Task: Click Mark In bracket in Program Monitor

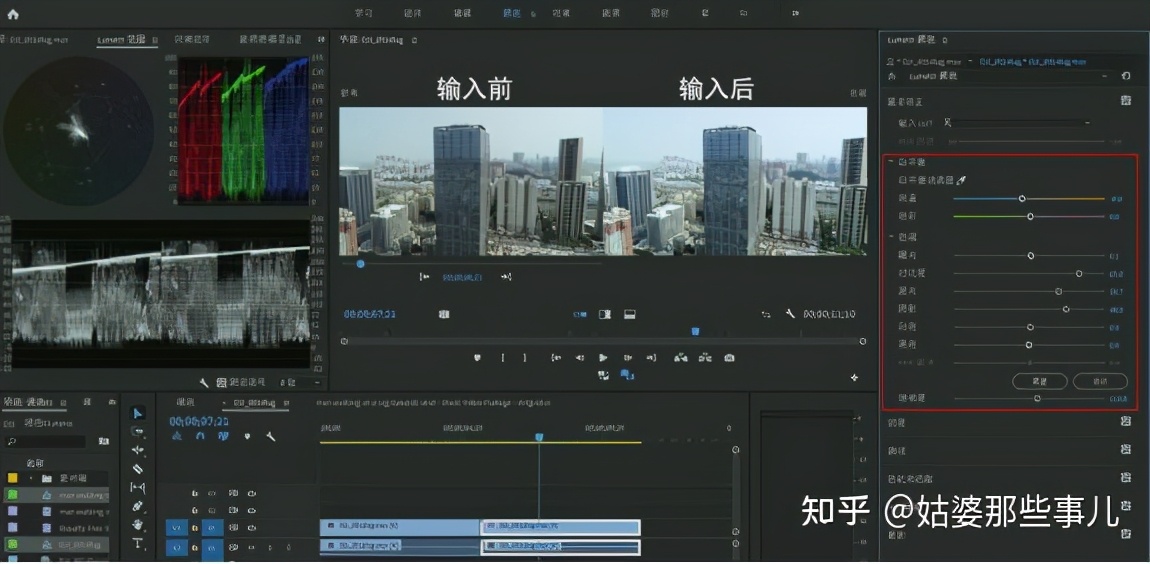Action: [x=503, y=358]
